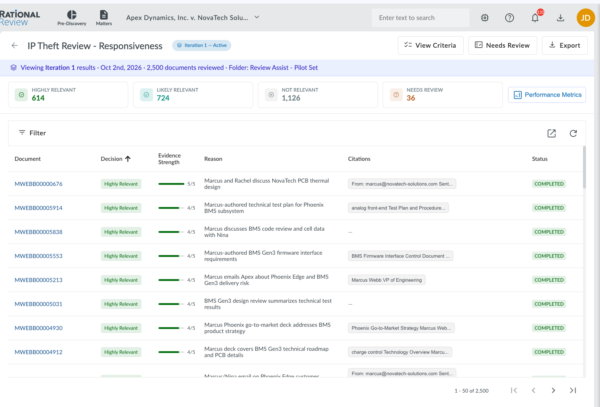Open the Matters section icon

click(104, 18)
